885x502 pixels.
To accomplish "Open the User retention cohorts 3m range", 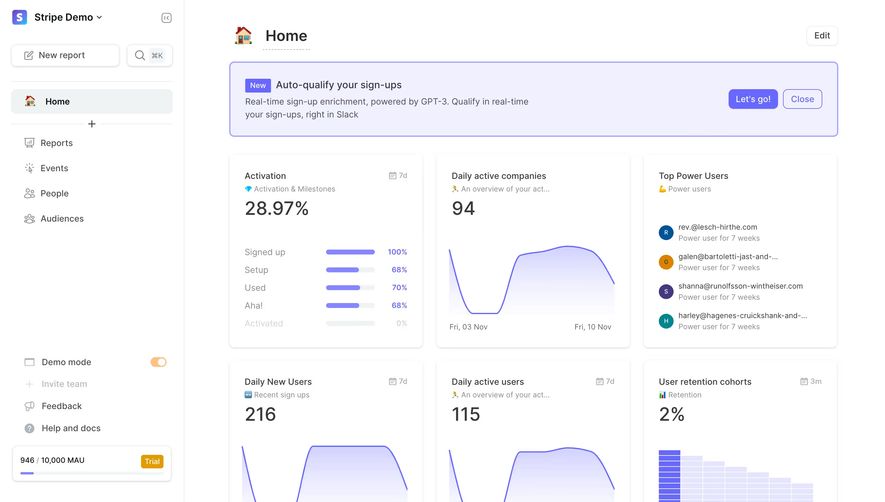I will 810,382.
